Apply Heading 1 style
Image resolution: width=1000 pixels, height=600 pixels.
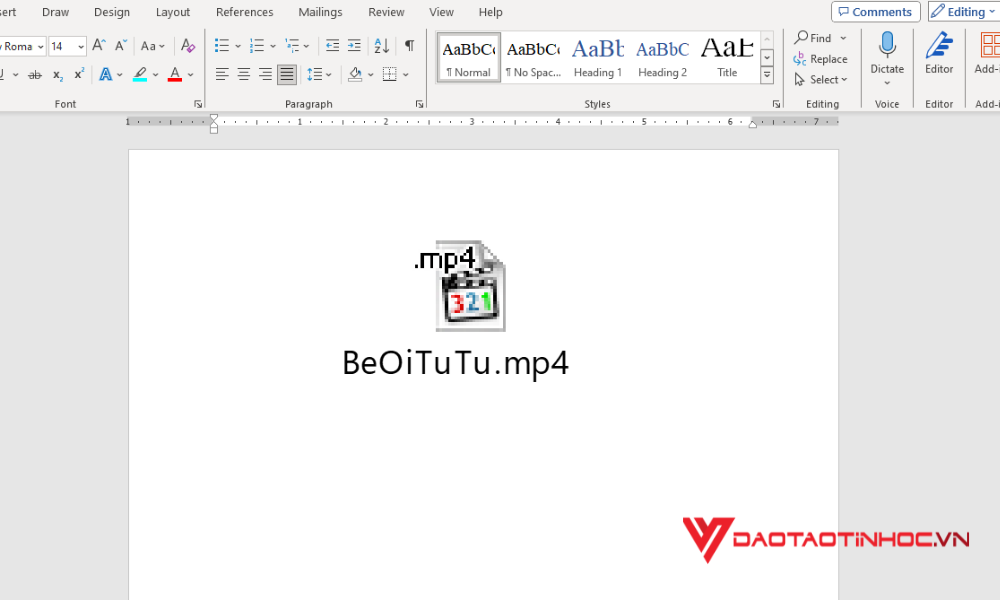coord(598,57)
